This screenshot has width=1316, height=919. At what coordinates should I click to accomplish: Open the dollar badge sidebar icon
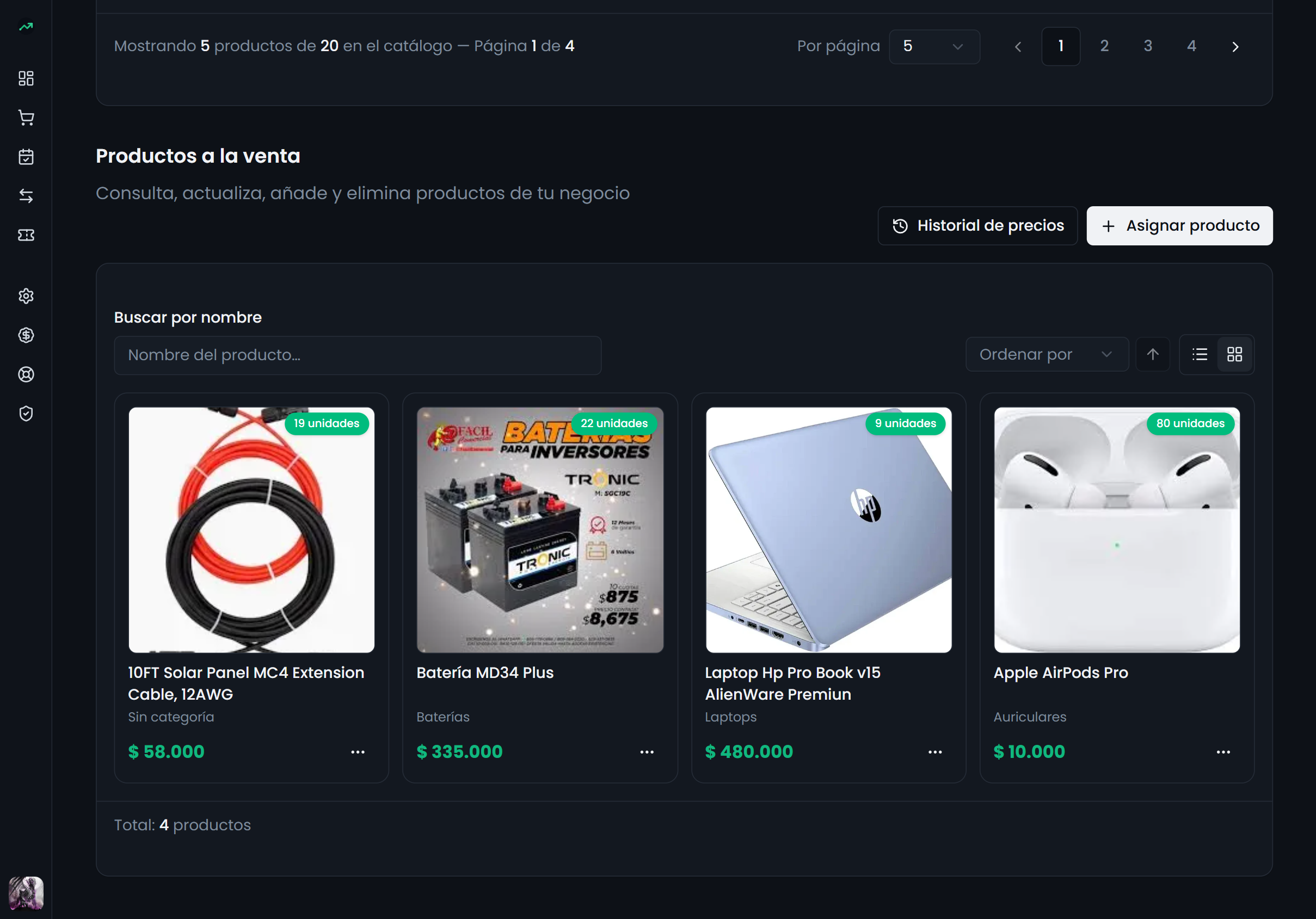pos(26,335)
